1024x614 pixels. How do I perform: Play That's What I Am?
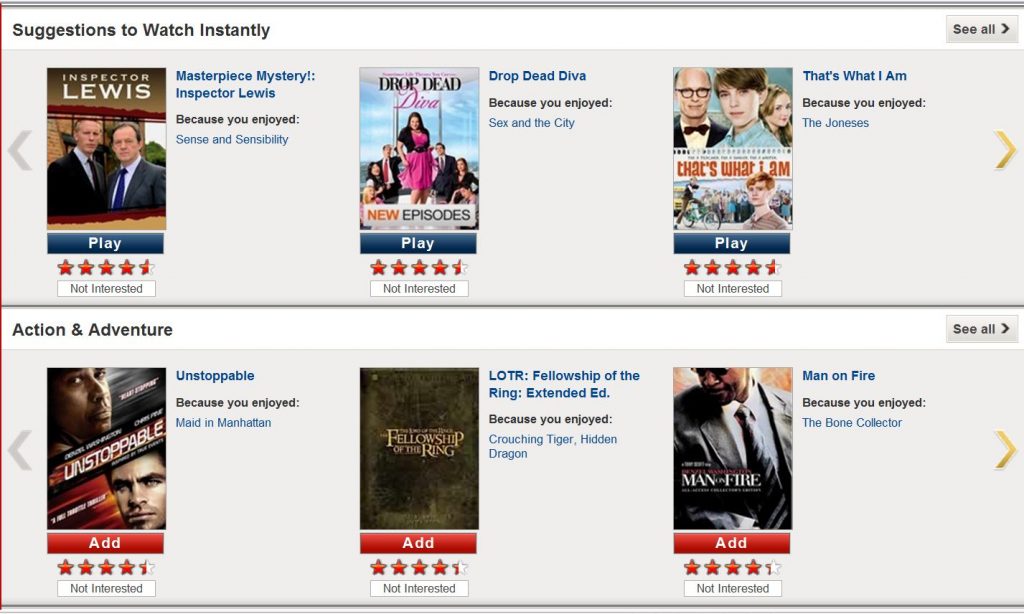tap(731, 244)
